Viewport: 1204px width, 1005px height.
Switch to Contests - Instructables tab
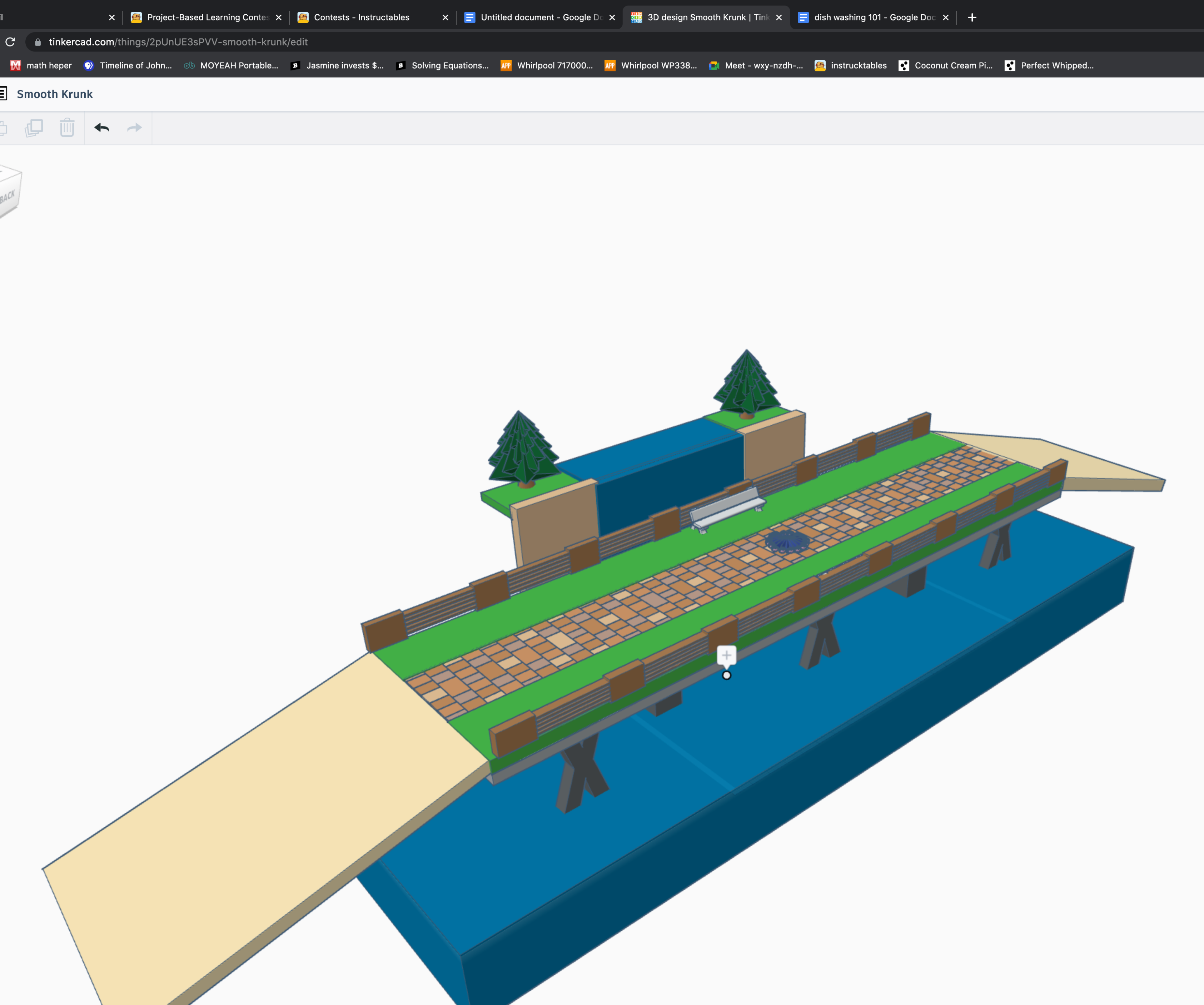tap(361, 17)
